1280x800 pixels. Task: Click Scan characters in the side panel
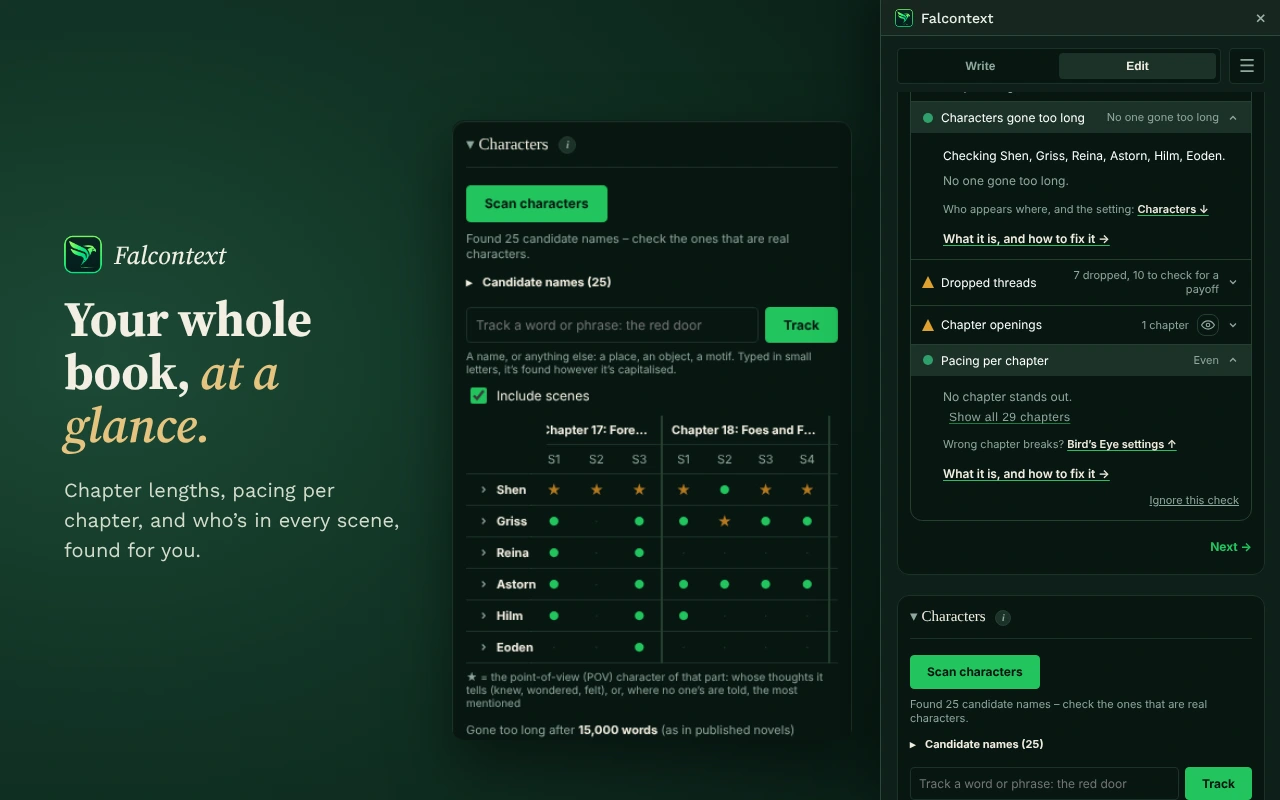point(975,672)
